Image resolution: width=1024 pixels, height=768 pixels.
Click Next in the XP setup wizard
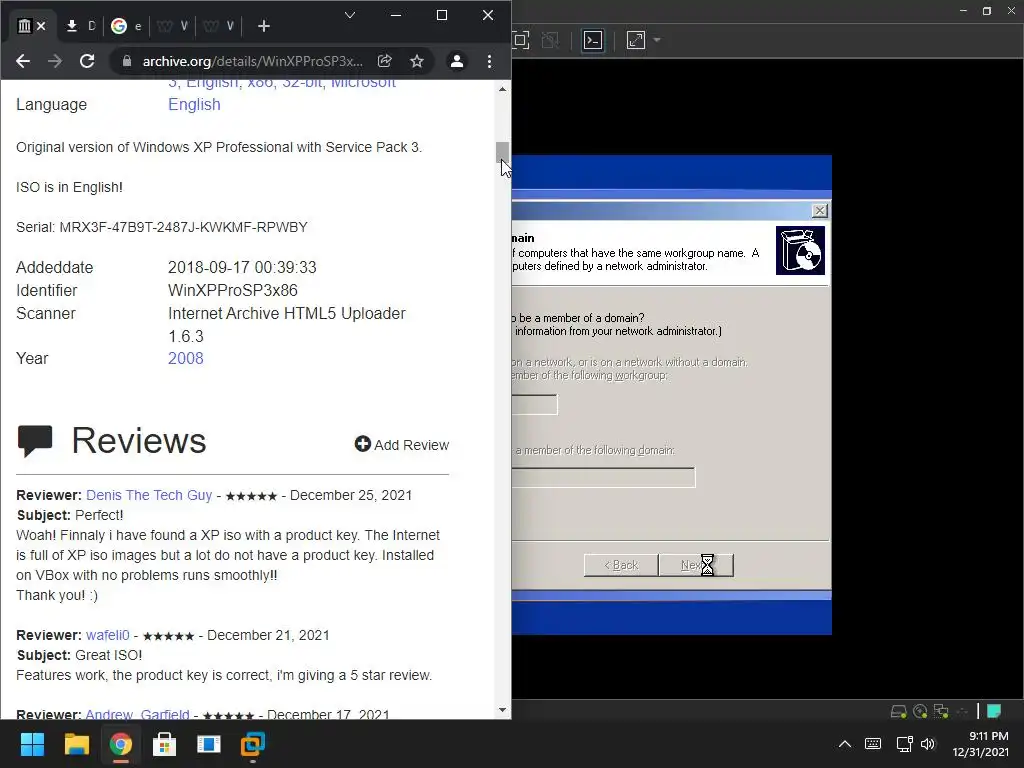pyautogui.click(x=696, y=565)
